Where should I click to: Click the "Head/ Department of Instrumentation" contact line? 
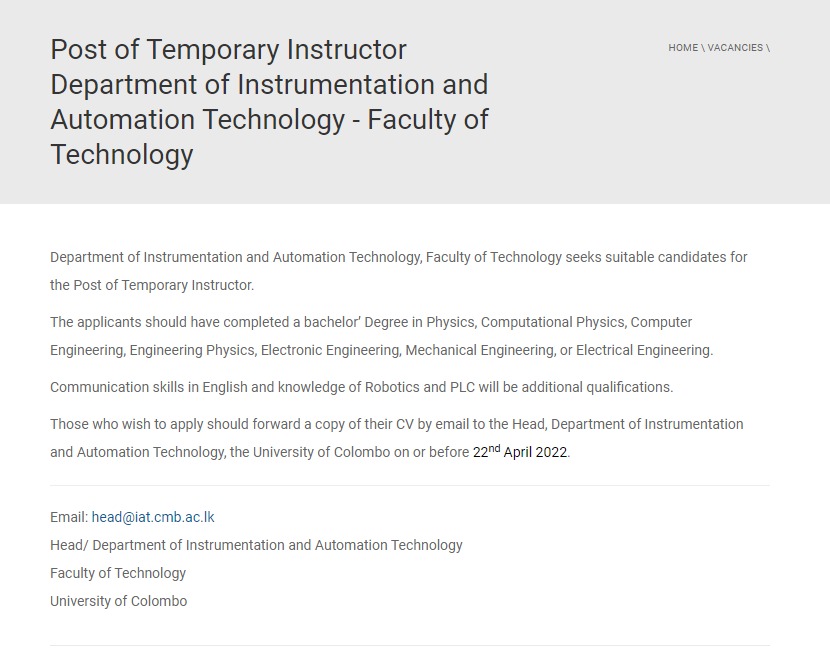[256, 545]
